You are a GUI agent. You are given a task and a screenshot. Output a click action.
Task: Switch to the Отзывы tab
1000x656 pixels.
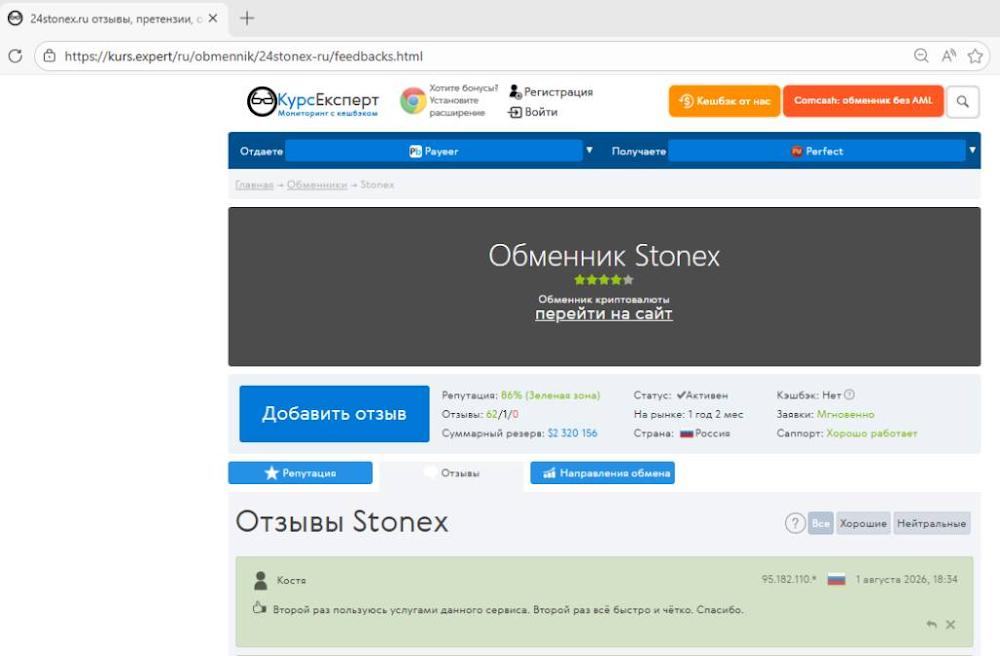452,473
